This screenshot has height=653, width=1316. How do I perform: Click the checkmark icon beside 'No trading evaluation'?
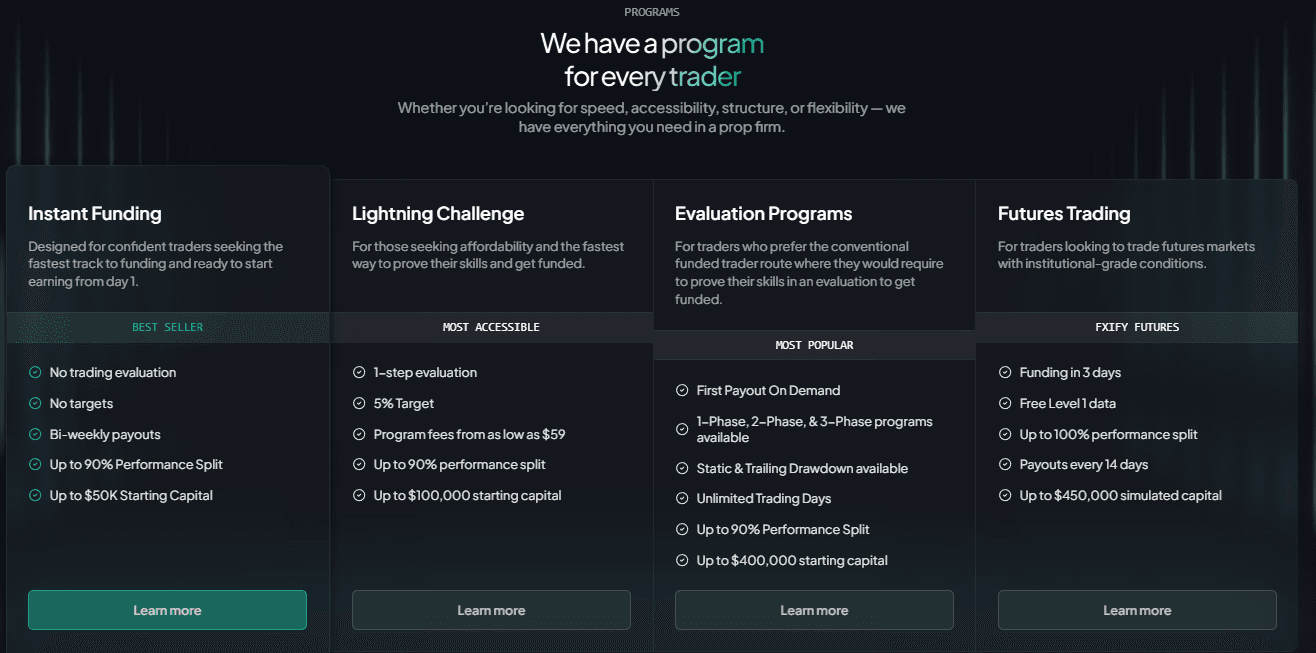[34, 372]
